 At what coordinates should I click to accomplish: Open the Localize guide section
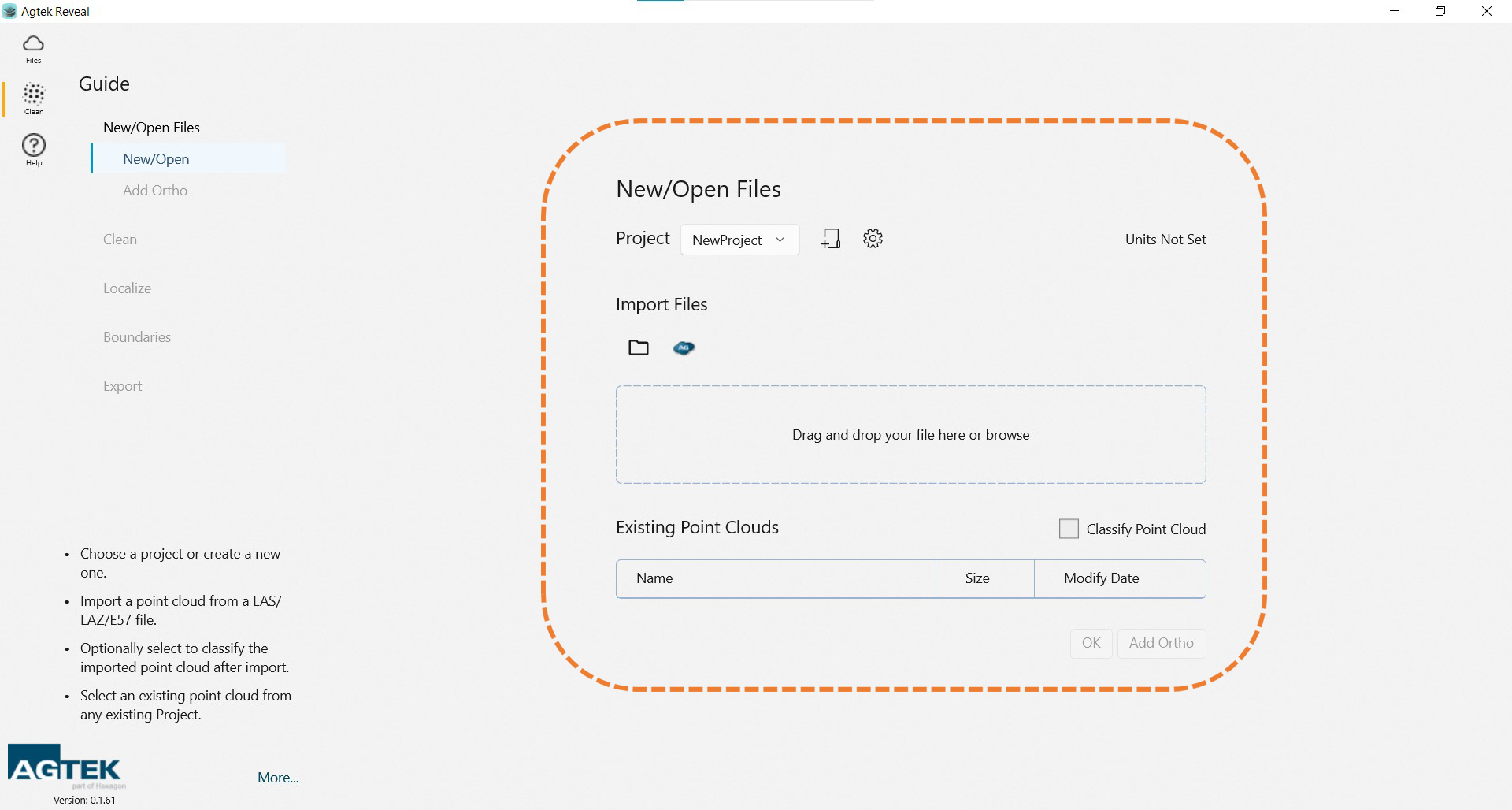click(x=127, y=288)
